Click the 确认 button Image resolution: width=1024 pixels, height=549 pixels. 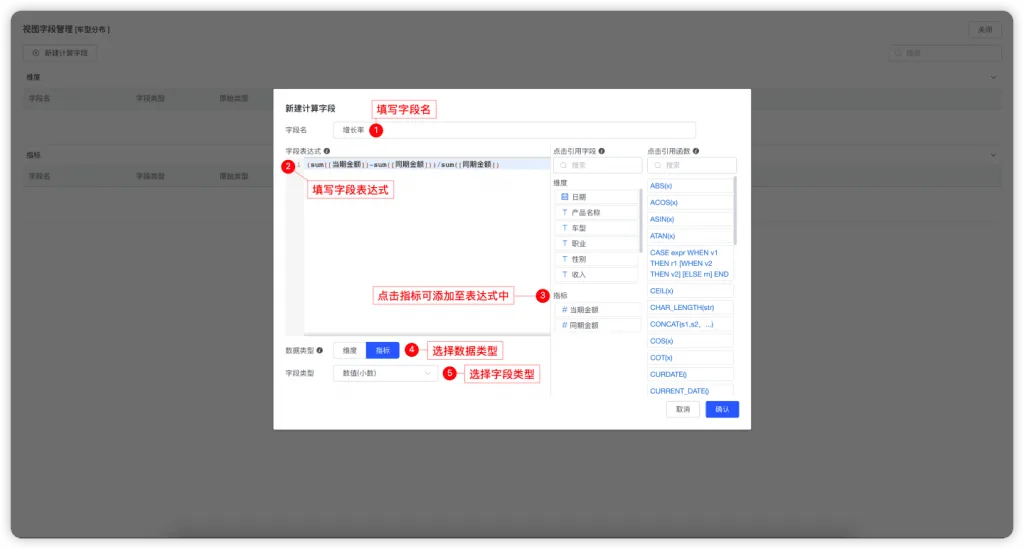point(722,409)
